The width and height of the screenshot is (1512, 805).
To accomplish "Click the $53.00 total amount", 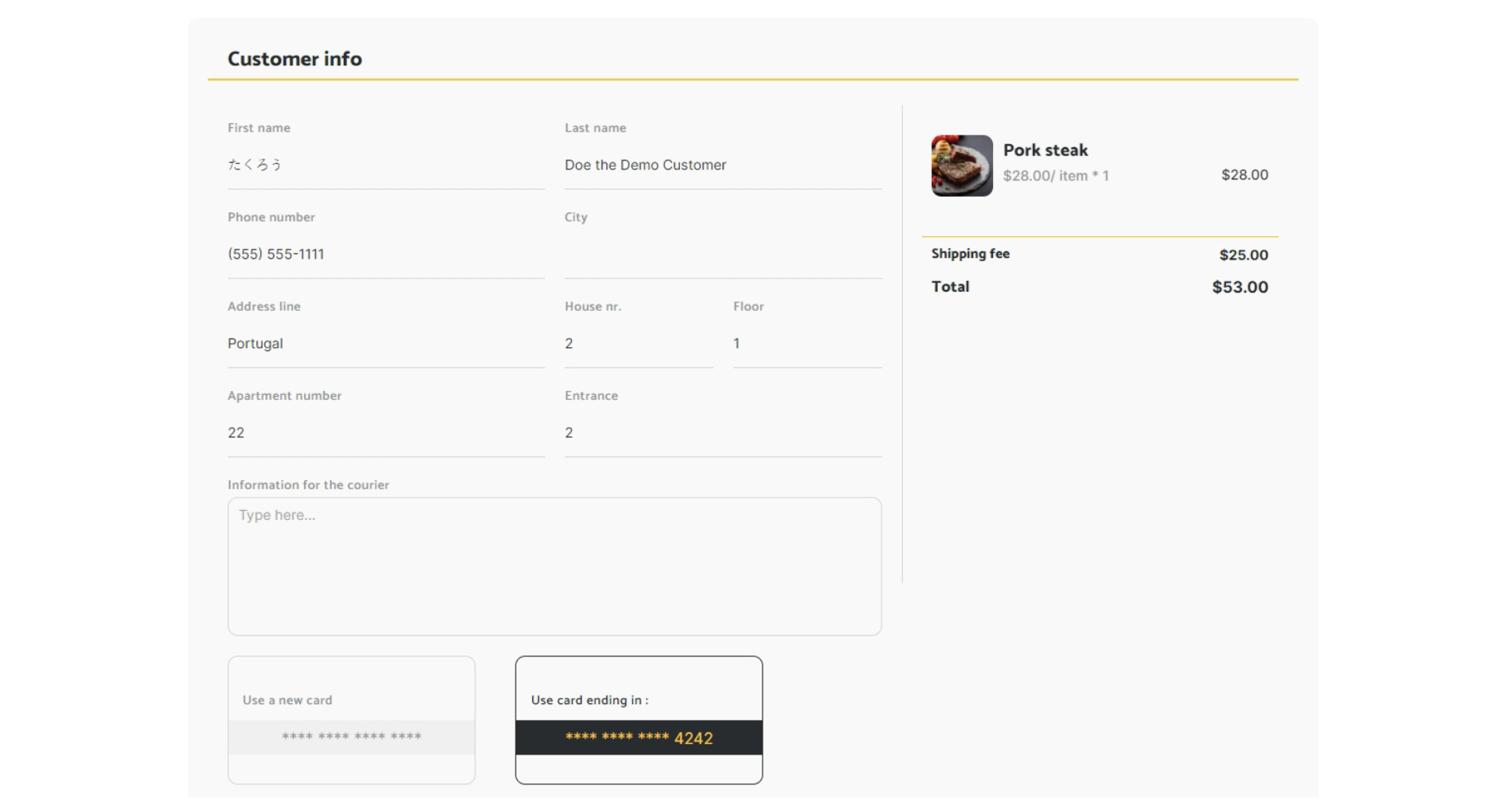I will click(1239, 287).
